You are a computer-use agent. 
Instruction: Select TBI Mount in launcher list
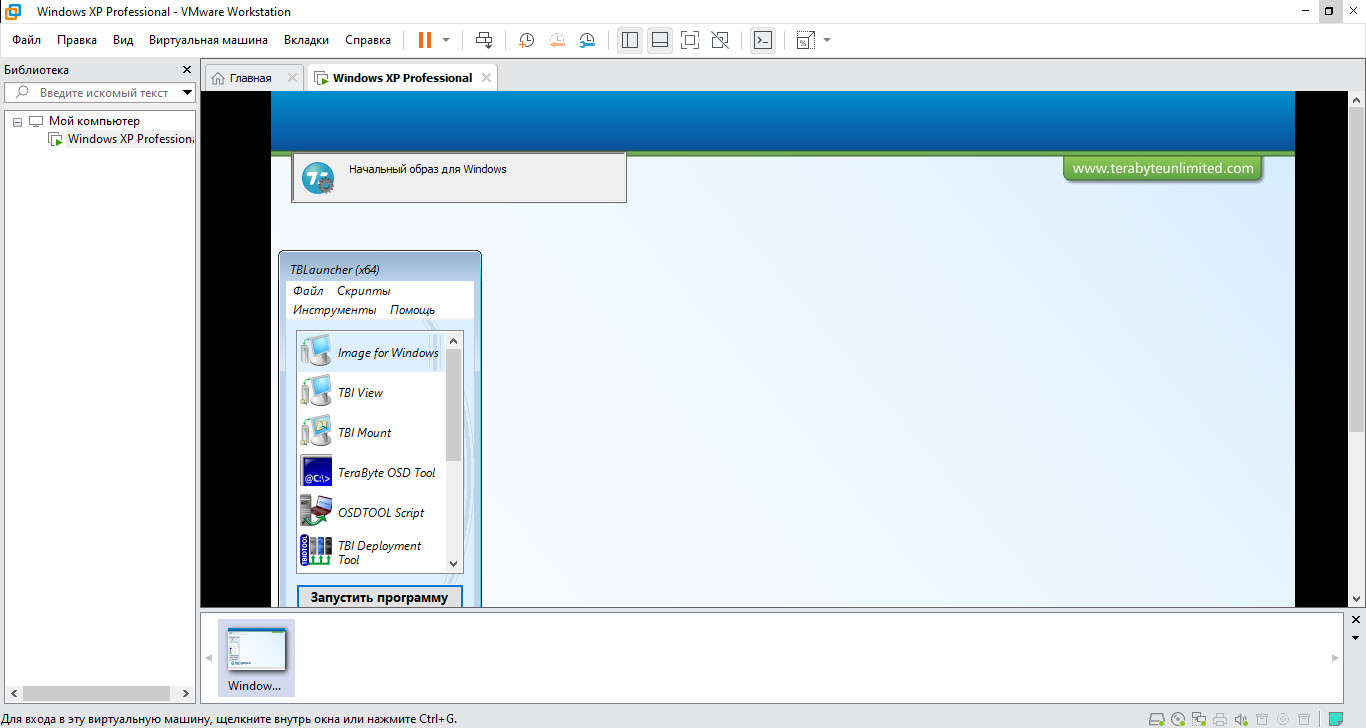coord(372,433)
